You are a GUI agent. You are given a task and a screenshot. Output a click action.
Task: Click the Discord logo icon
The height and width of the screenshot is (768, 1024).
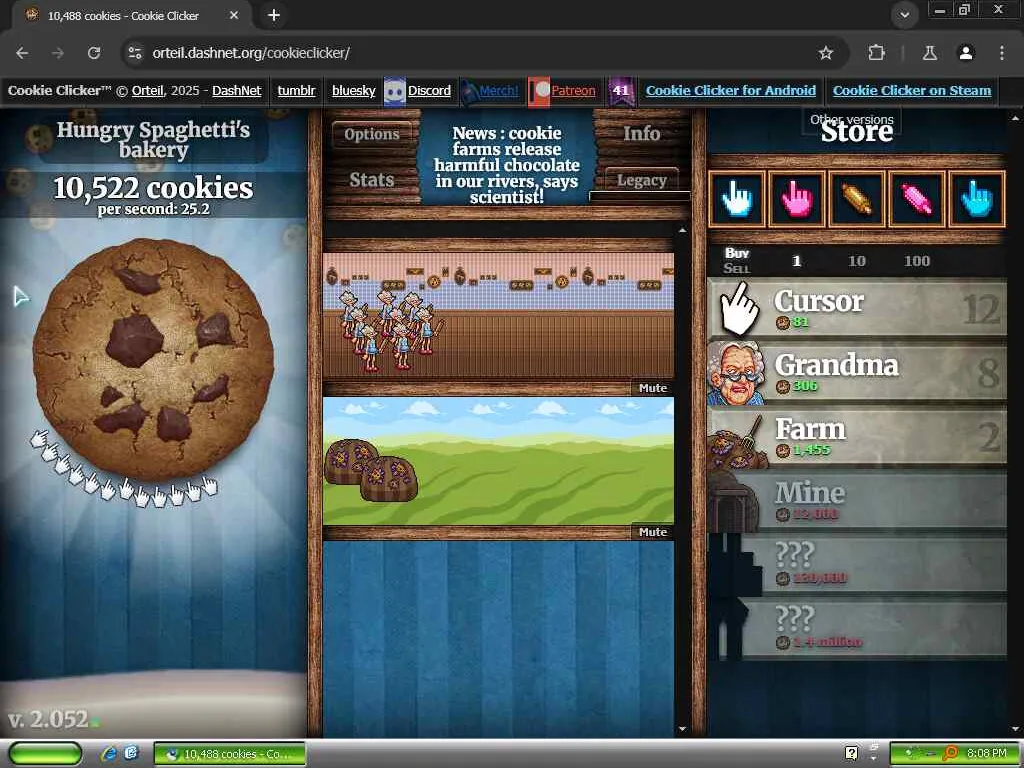tap(394, 91)
